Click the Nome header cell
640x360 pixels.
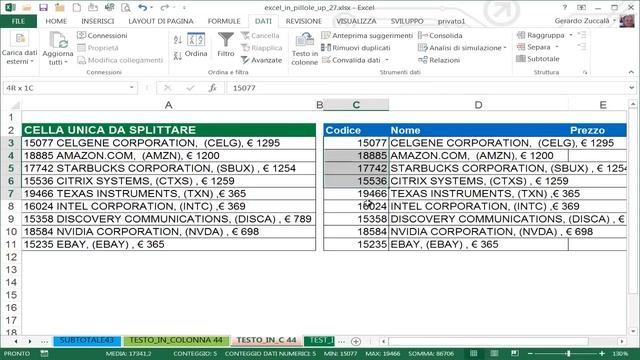478,130
